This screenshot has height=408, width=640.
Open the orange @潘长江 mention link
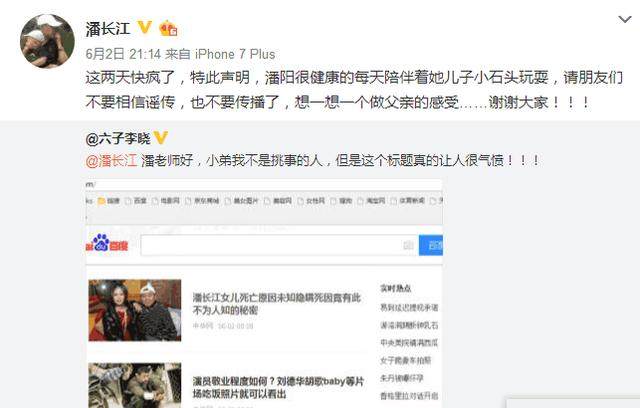(x=111, y=160)
